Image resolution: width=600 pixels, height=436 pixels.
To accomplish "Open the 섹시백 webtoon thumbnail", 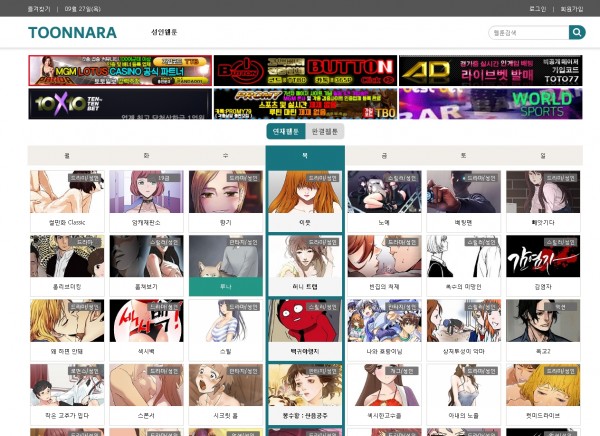I will [146, 321].
